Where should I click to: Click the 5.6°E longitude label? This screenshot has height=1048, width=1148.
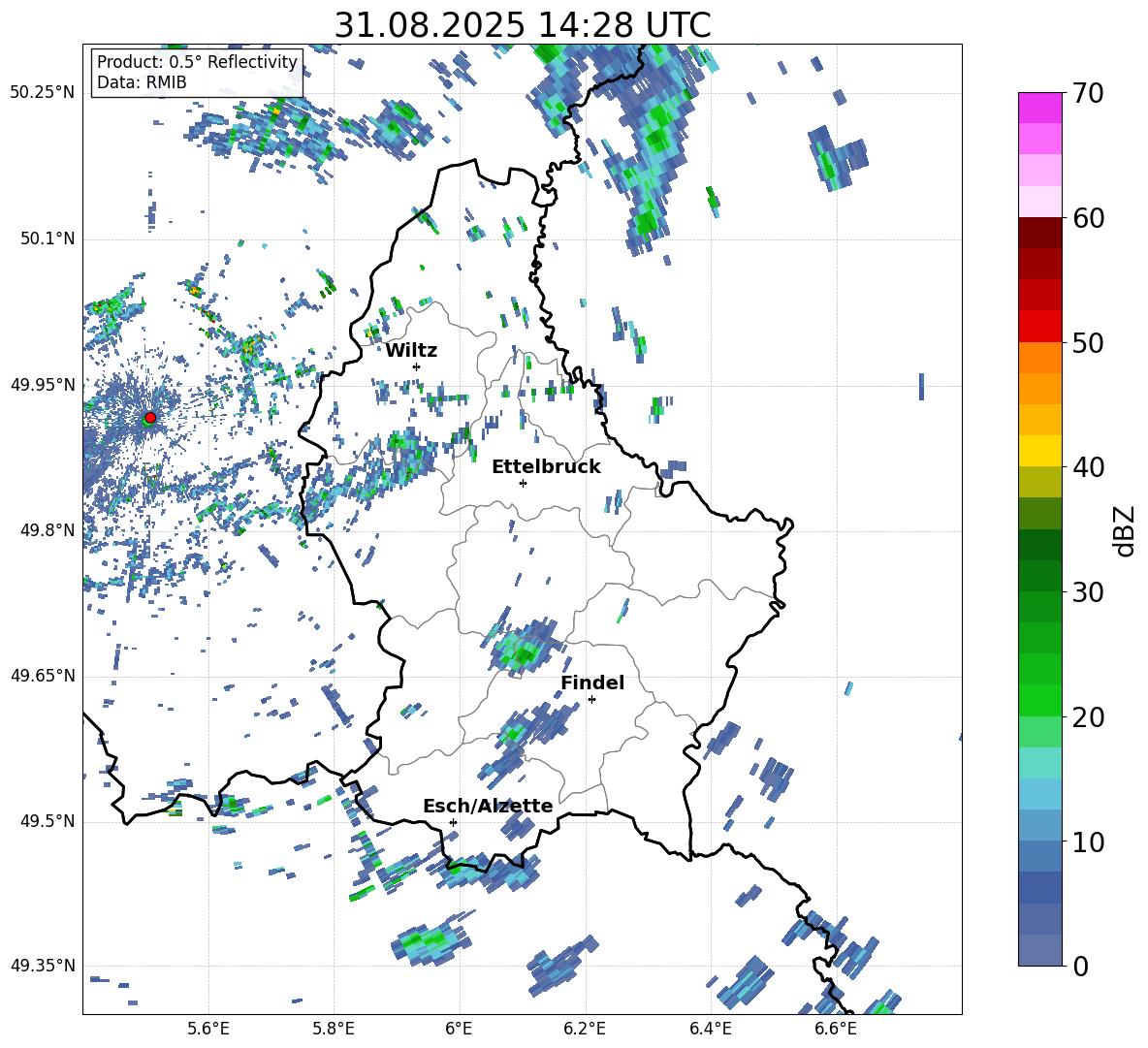point(207,1029)
